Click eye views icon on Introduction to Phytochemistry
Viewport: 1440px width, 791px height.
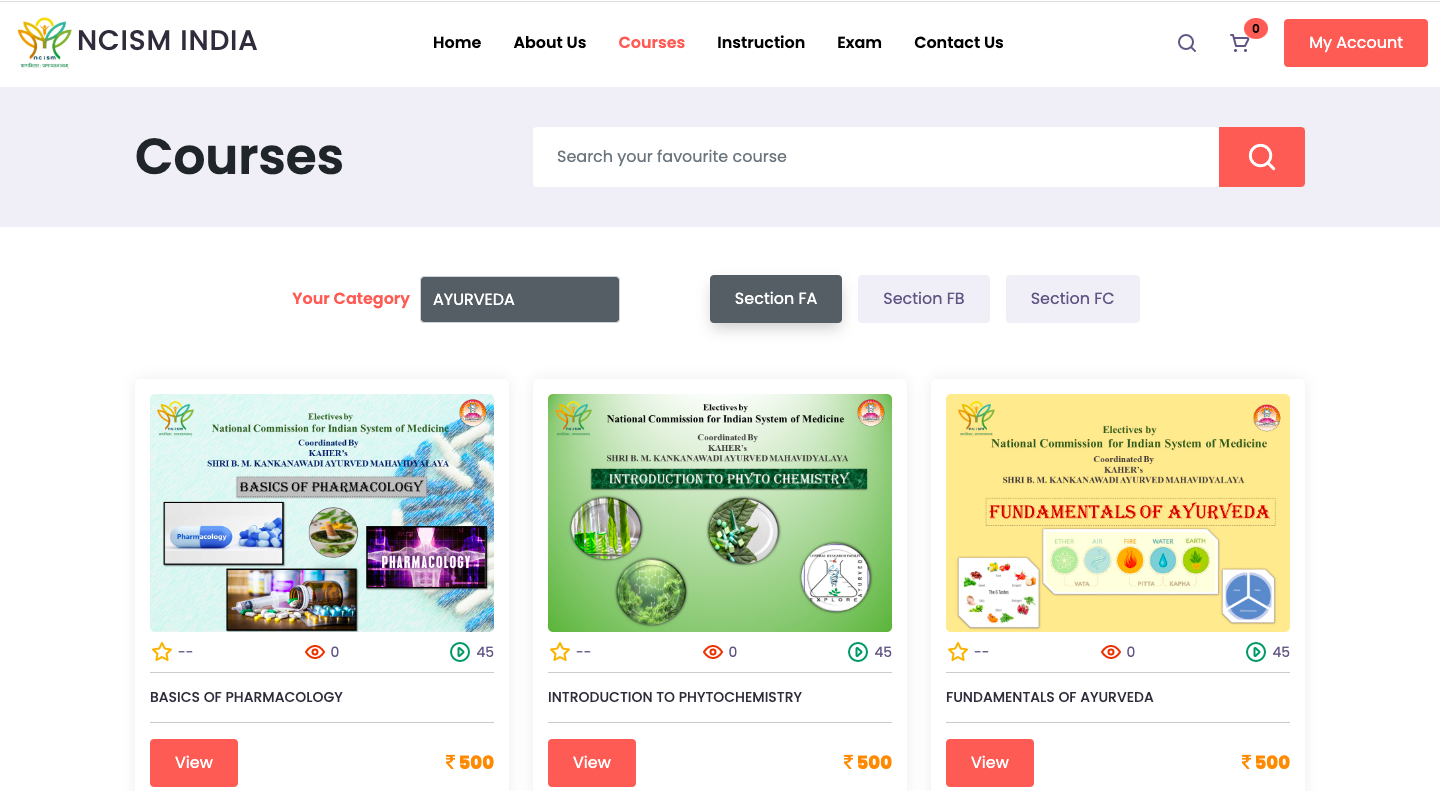(713, 652)
